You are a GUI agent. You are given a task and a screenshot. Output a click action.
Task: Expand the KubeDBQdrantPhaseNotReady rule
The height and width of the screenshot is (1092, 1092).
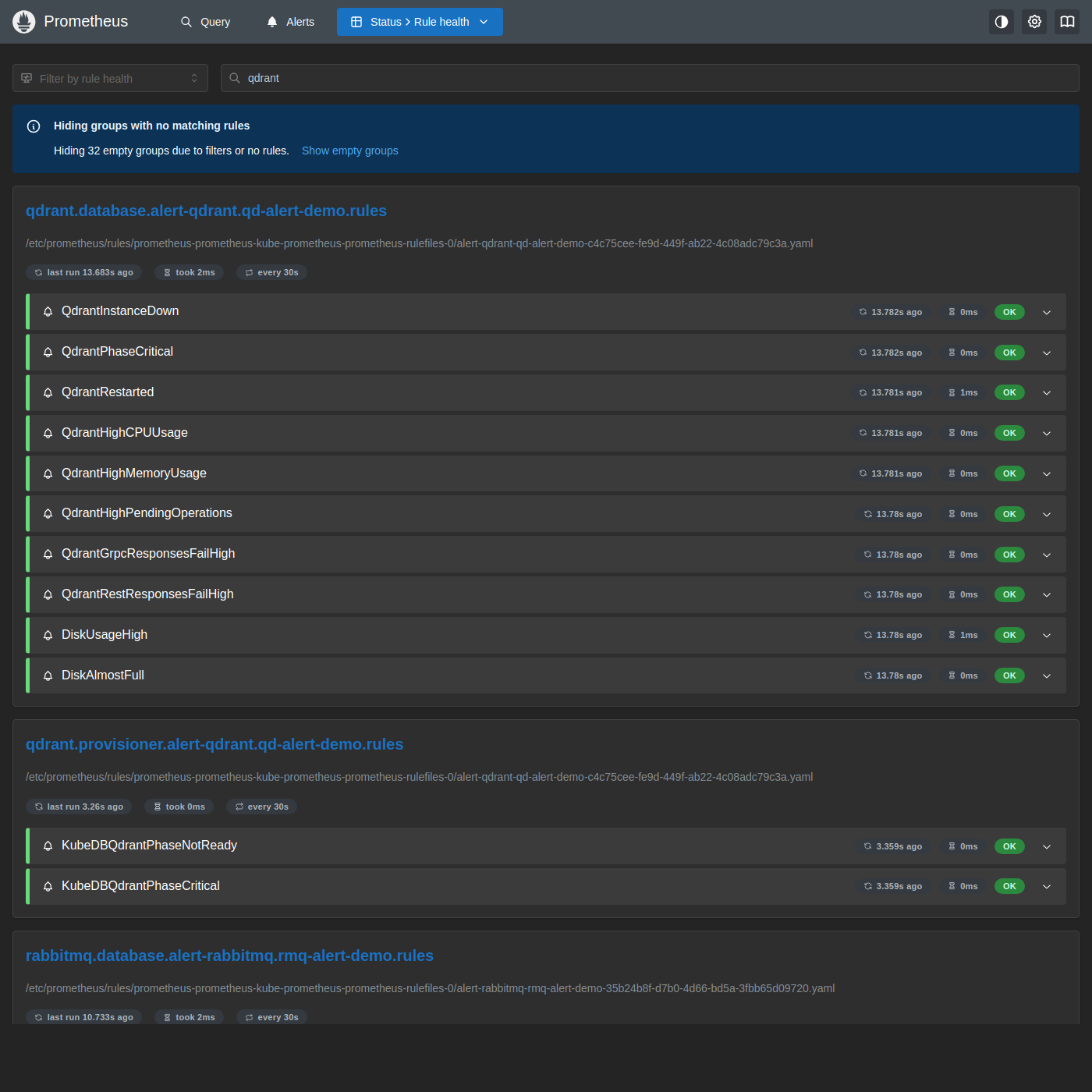point(1047,846)
